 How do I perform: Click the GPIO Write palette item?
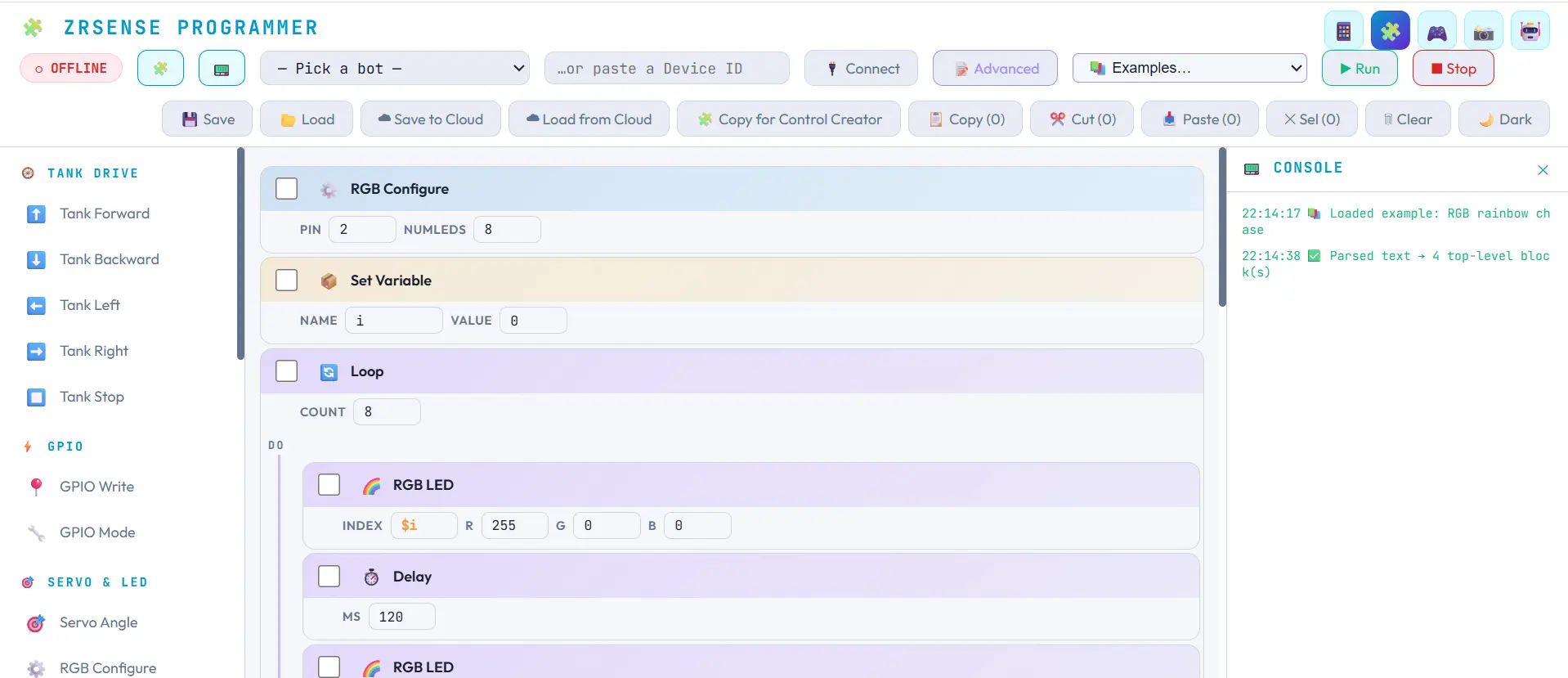coord(96,487)
